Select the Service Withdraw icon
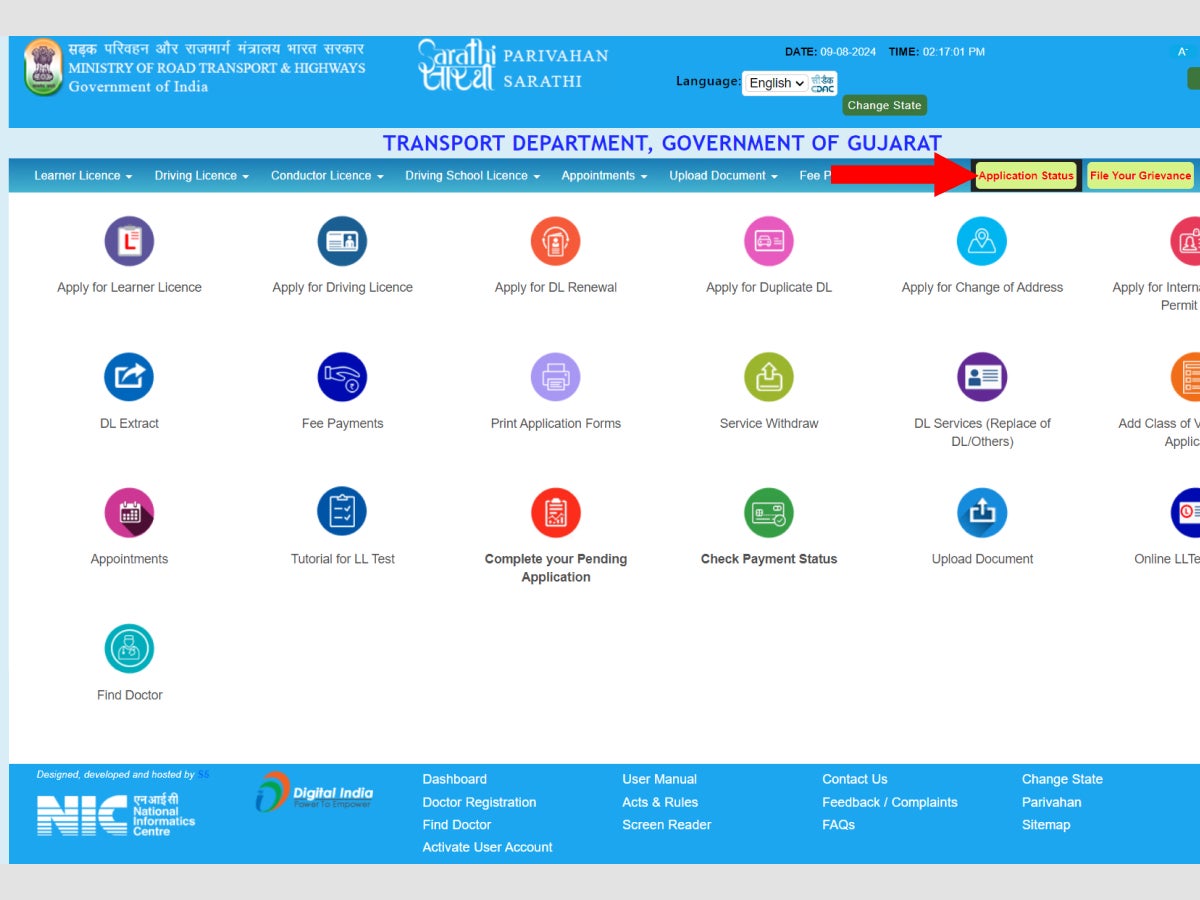Screen dimensions: 1200x900 (x=768, y=377)
